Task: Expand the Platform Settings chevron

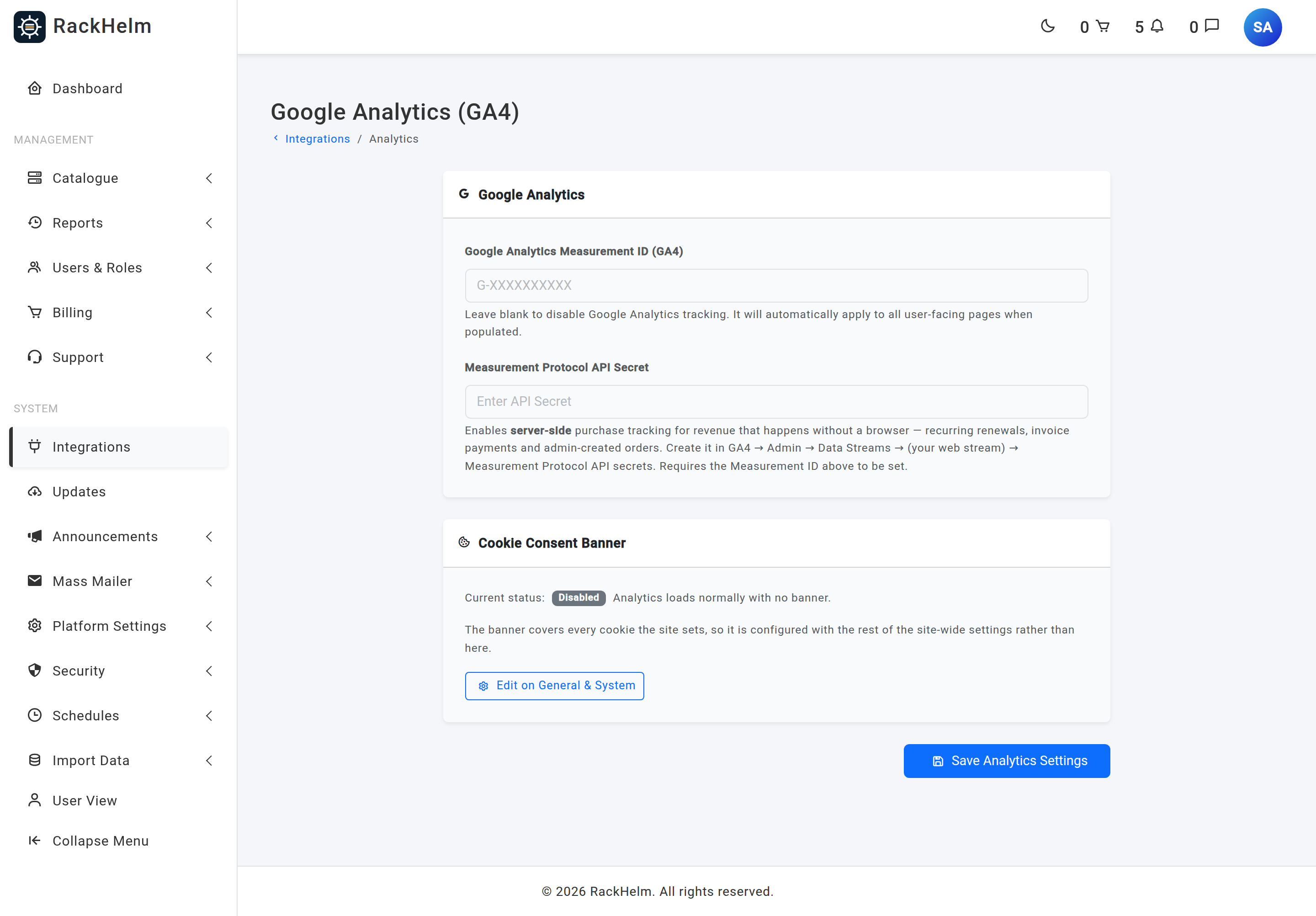Action: (x=209, y=626)
